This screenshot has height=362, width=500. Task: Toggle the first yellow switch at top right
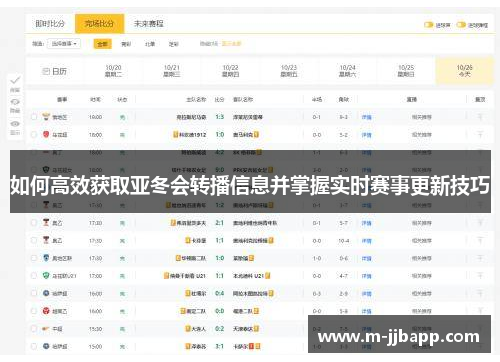coord(428,25)
